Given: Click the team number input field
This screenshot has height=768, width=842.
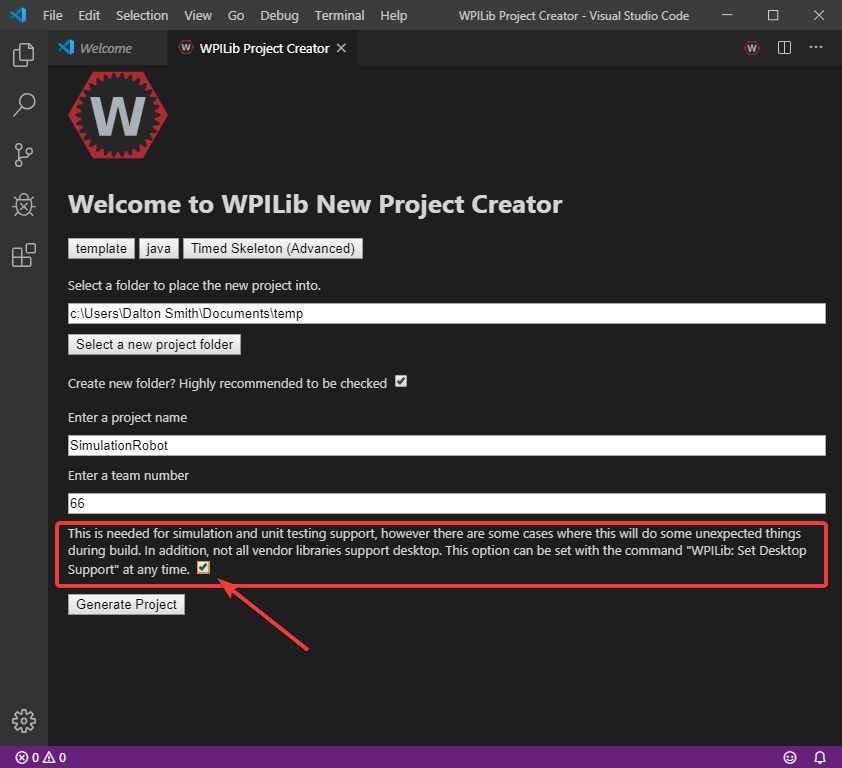Looking at the screenshot, I should (x=446, y=503).
